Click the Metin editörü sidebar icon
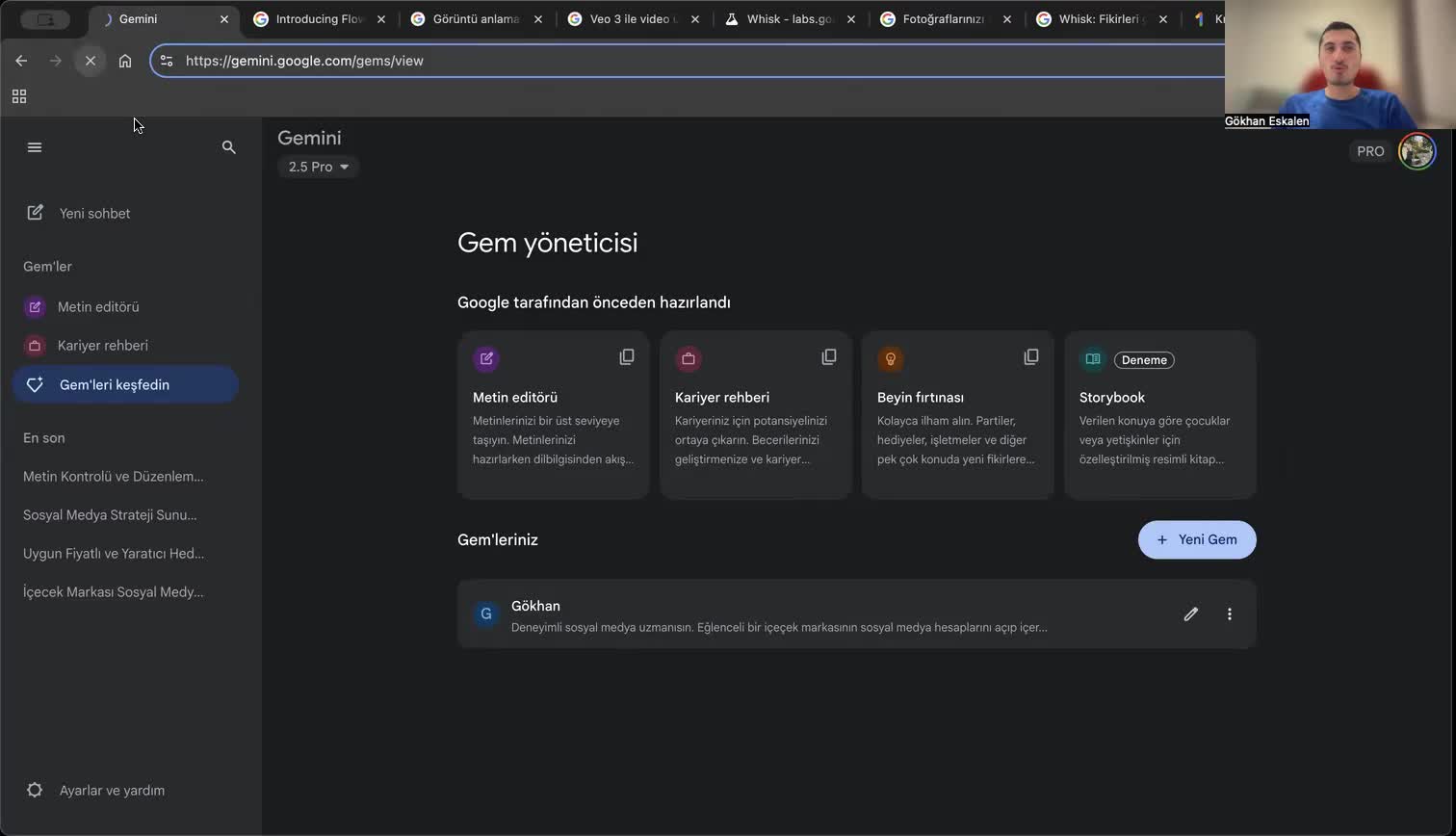Image resolution: width=1456 pixels, height=836 pixels. (35, 307)
